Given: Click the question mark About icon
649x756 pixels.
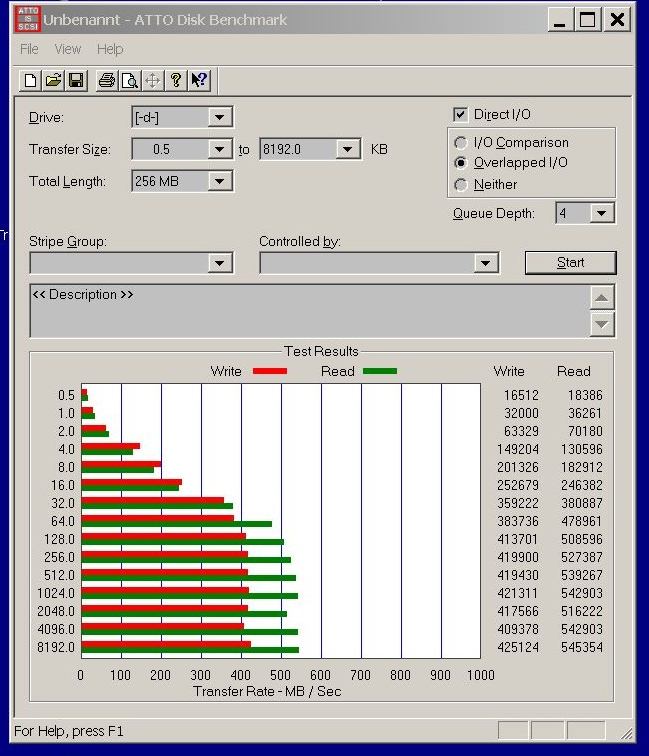Looking at the screenshot, I should 176,80.
